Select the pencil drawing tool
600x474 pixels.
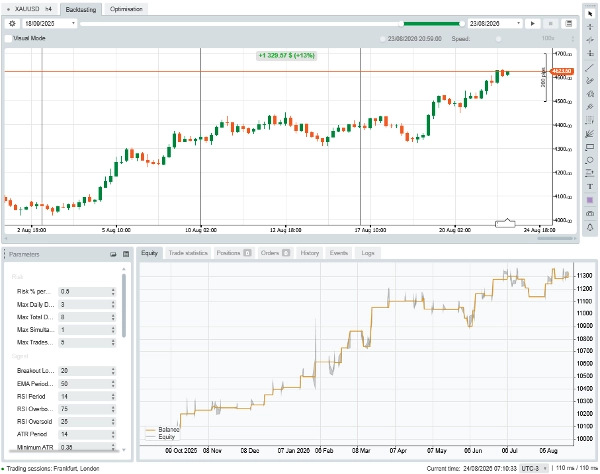coord(590,80)
